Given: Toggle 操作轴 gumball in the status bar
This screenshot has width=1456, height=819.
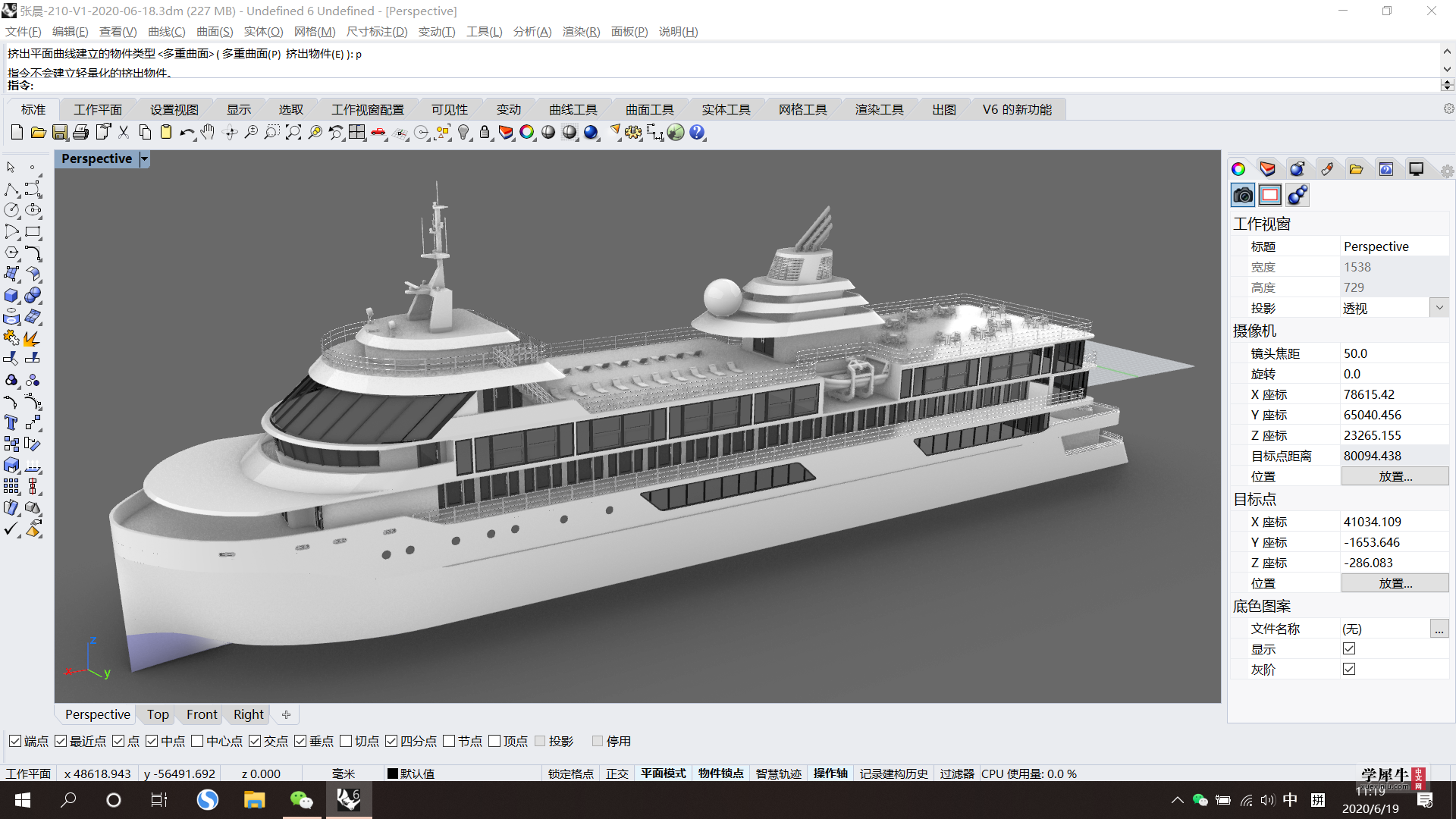Looking at the screenshot, I should 830,773.
